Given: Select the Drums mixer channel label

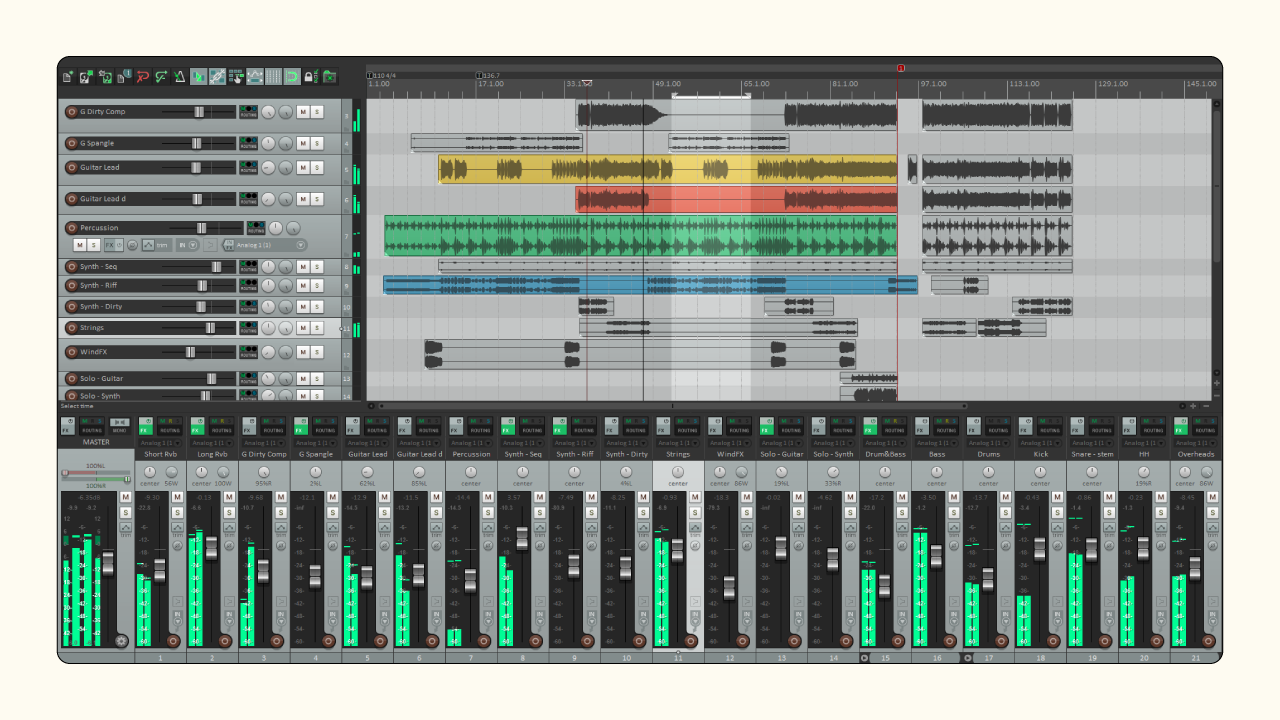Looking at the screenshot, I should (x=988, y=454).
